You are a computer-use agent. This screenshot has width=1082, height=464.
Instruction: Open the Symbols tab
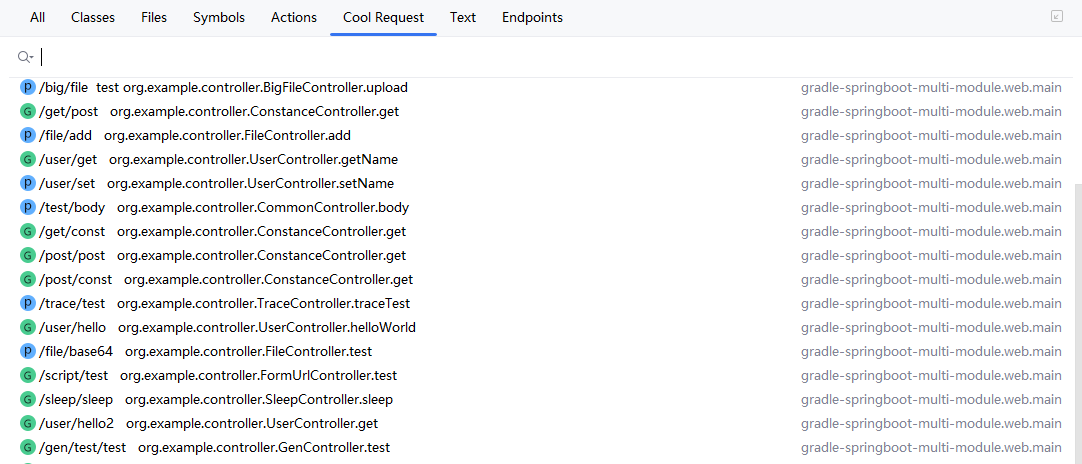219,18
